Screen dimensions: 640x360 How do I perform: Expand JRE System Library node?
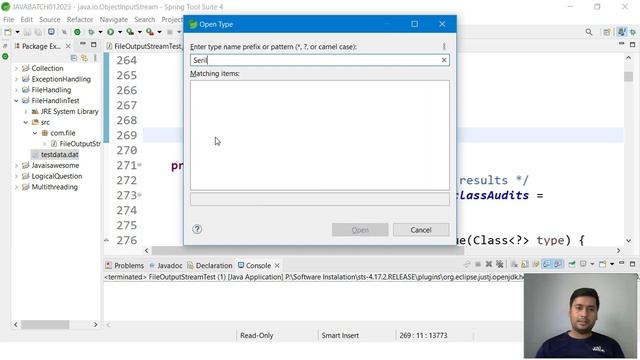pyautogui.click(x=26, y=111)
